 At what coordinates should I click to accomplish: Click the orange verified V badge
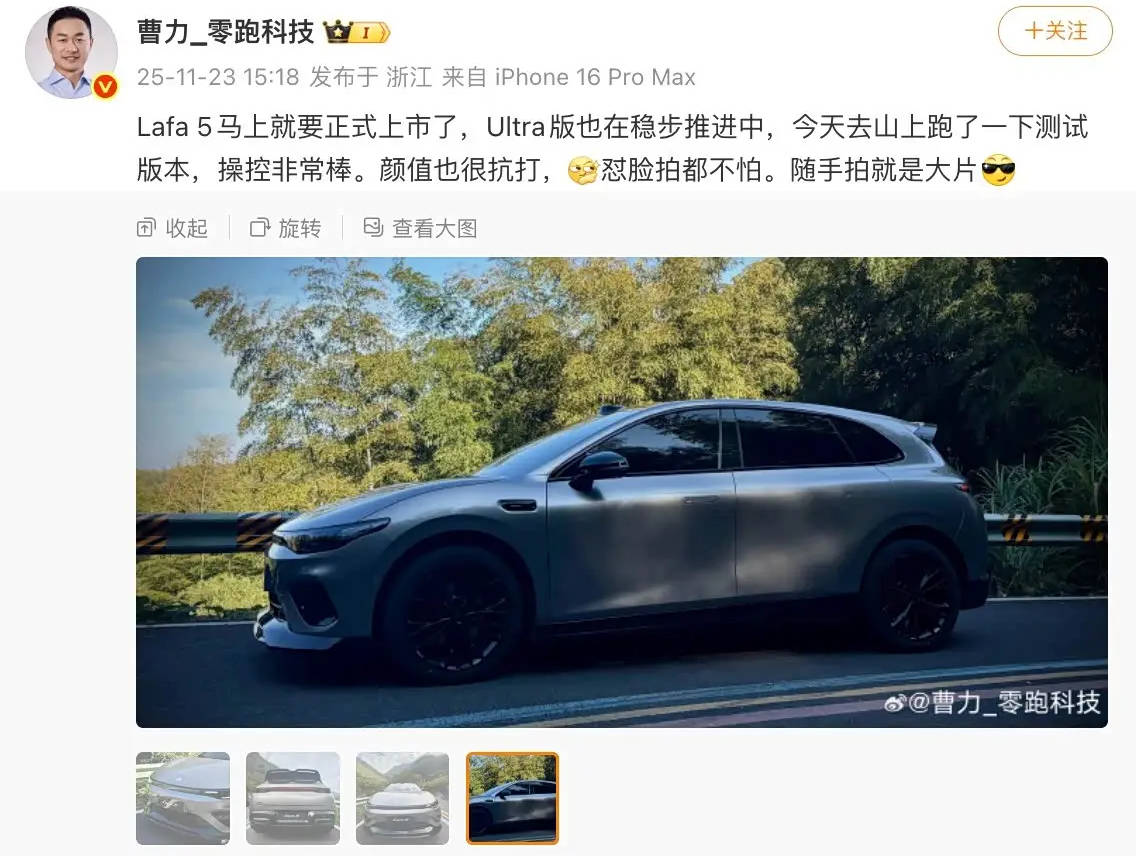(x=106, y=88)
